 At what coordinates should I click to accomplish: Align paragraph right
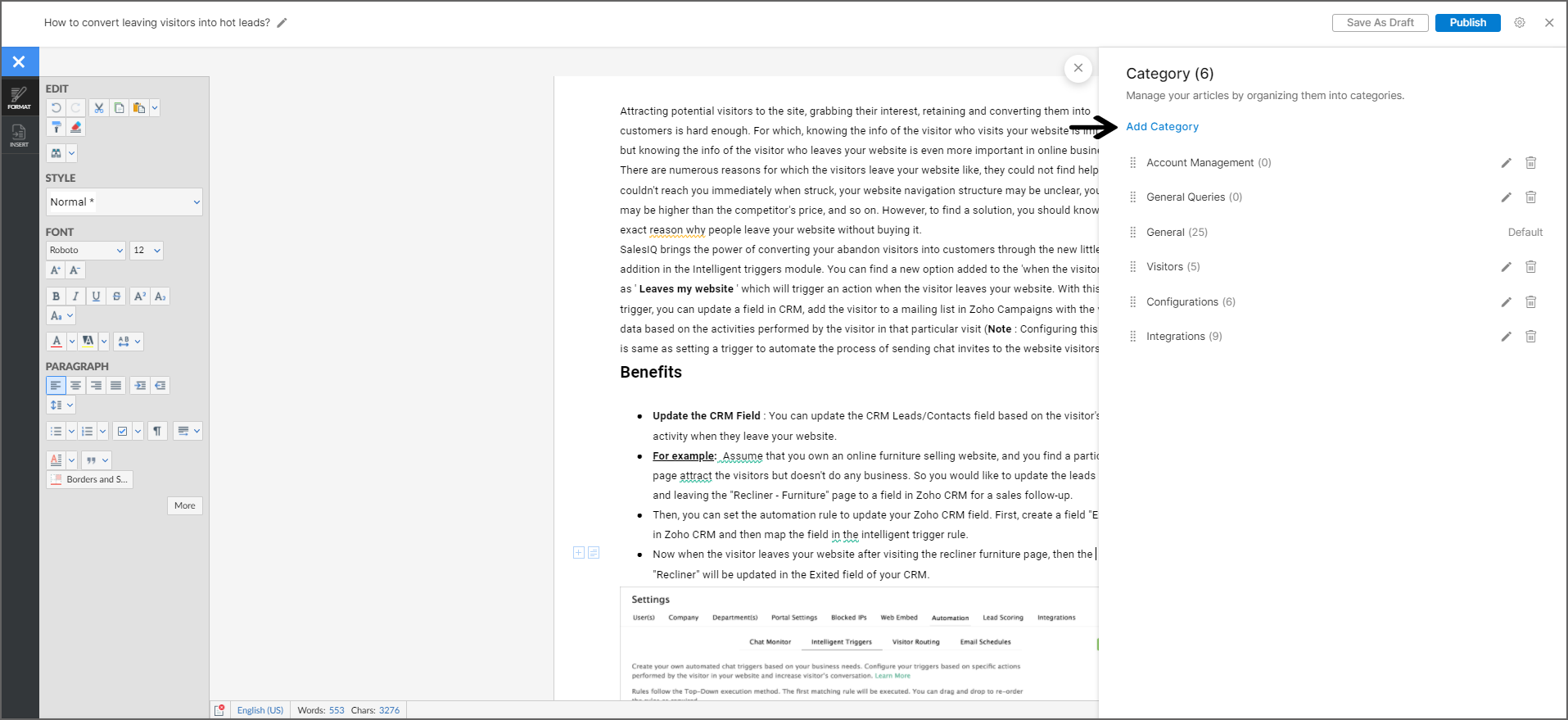[96, 386]
